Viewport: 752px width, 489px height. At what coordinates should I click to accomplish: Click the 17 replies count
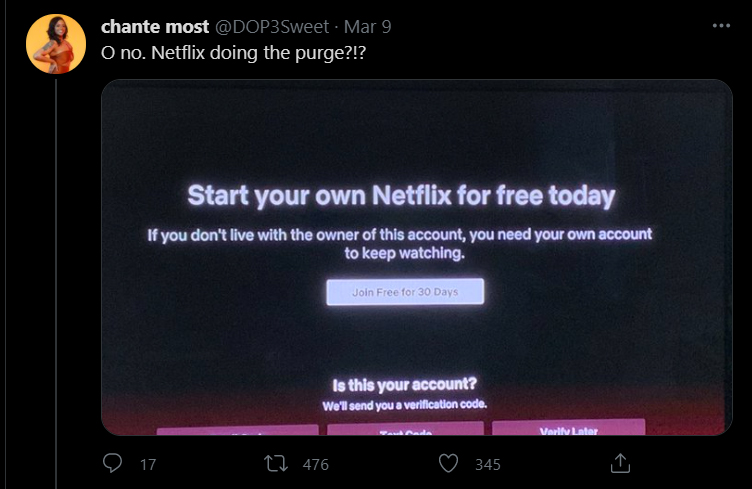tap(148, 465)
